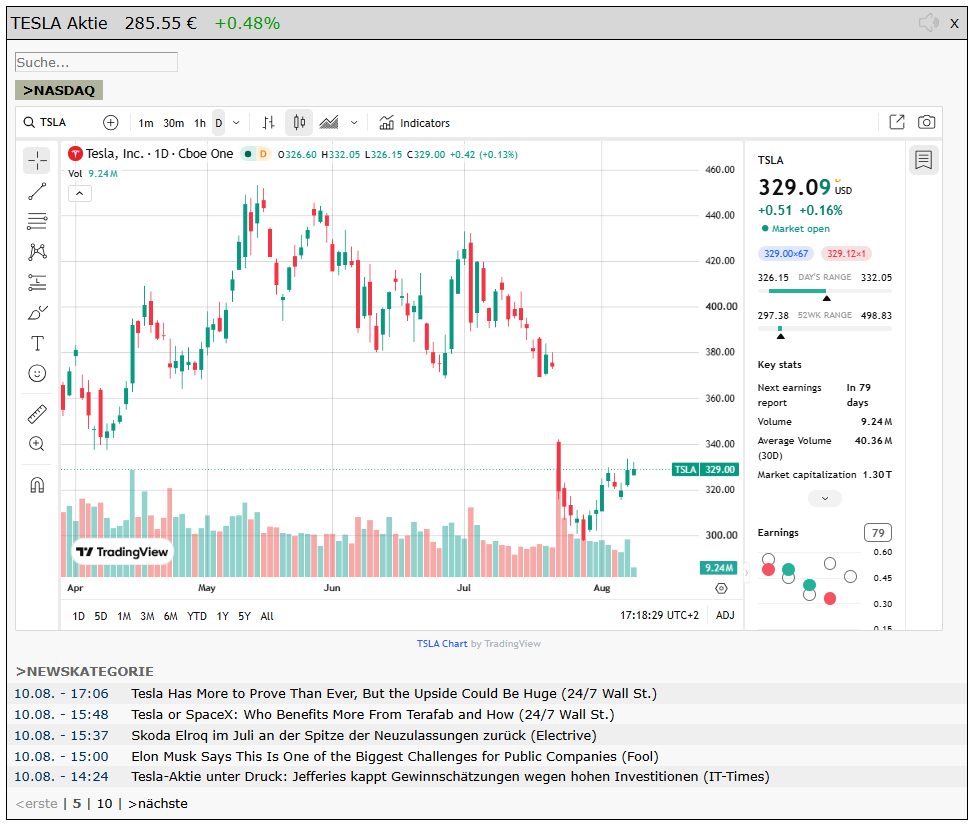
Task: Open chart settings gear on time axis
Action: (721, 588)
